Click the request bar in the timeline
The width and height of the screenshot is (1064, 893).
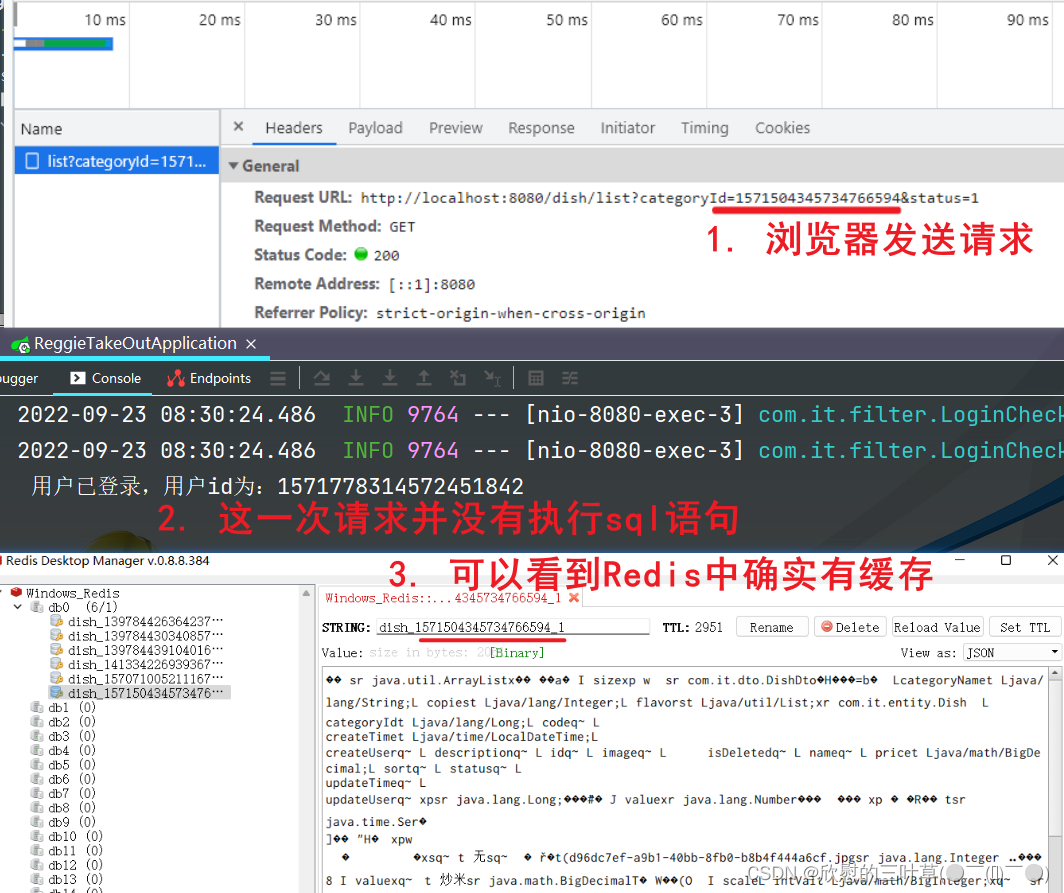coord(63,43)
